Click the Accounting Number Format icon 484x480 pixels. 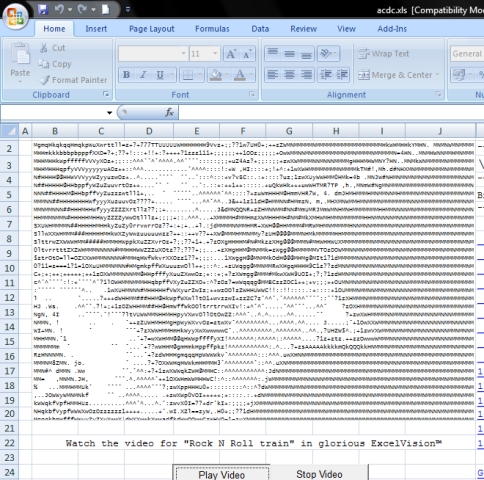[x=459, y=75]
